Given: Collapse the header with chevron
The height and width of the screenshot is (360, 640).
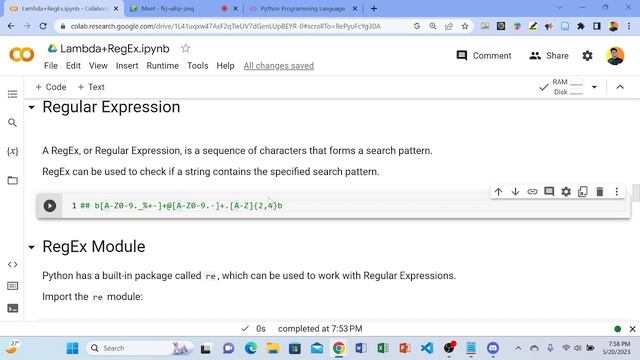Looking at the screenshot, I should pos(620,87).
